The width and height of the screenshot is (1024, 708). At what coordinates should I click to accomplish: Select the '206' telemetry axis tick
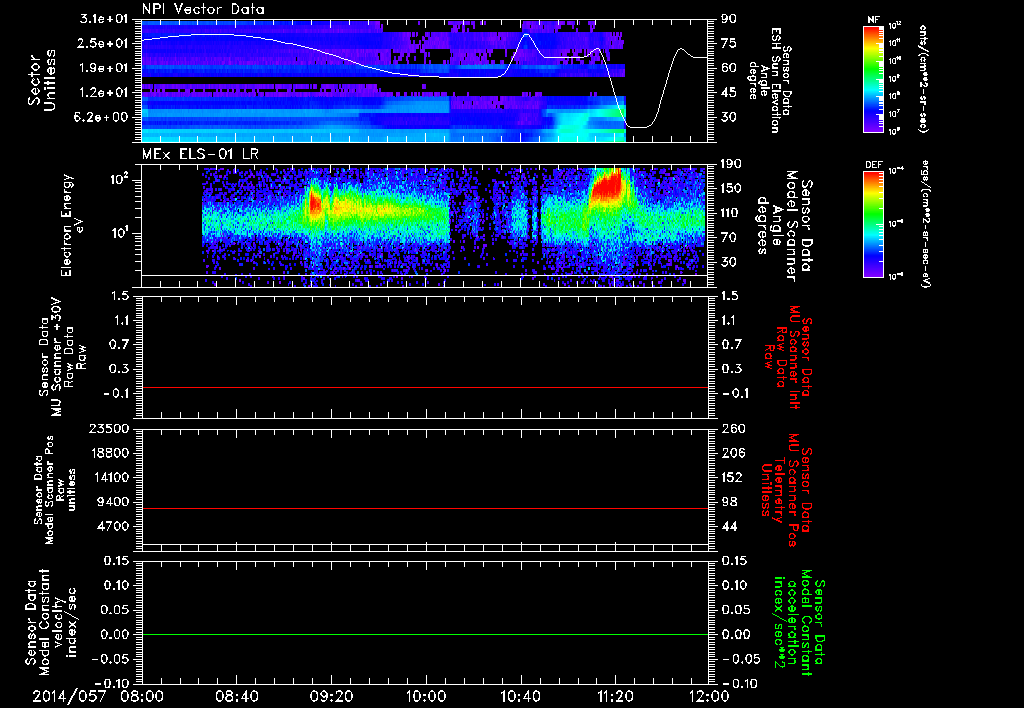[x=733, y=453]
